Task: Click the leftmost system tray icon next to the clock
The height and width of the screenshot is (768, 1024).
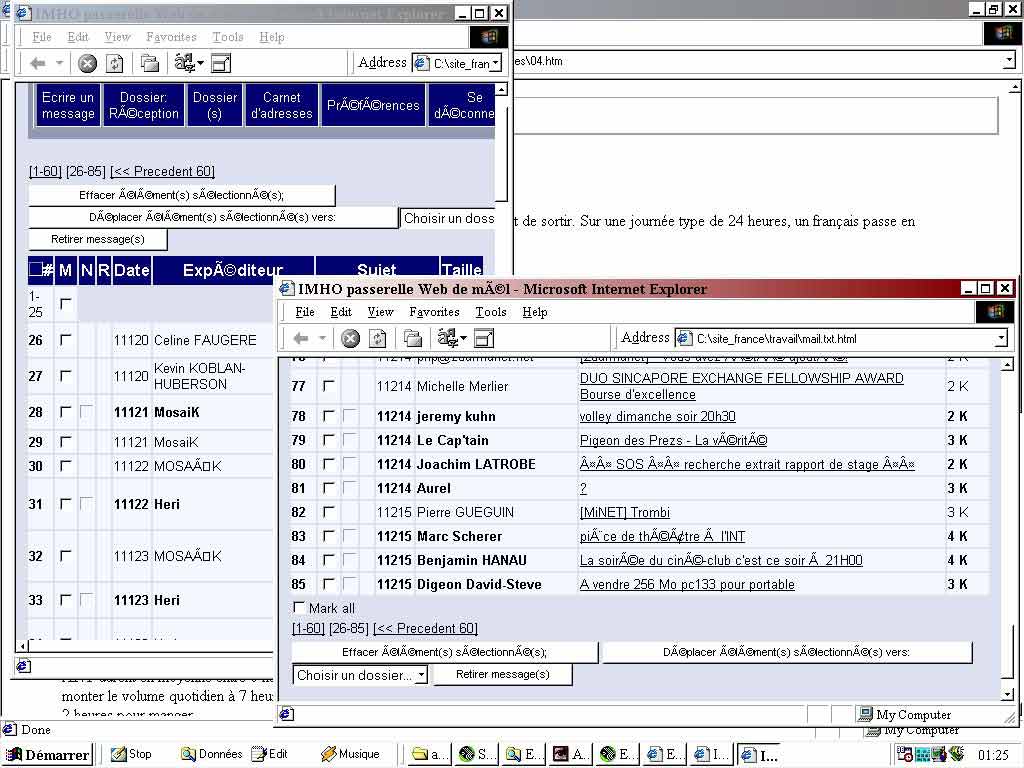Action: pyautogui.click(x=905, y=754)
